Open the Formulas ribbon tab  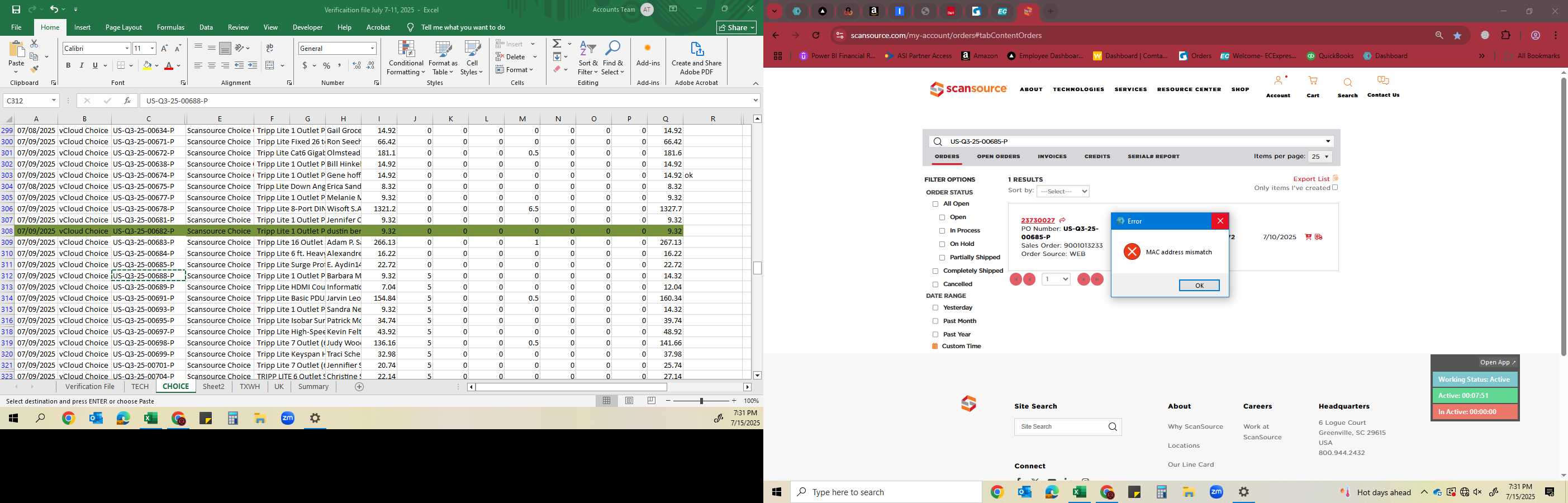pyautogui.click(x=170, y=27)
